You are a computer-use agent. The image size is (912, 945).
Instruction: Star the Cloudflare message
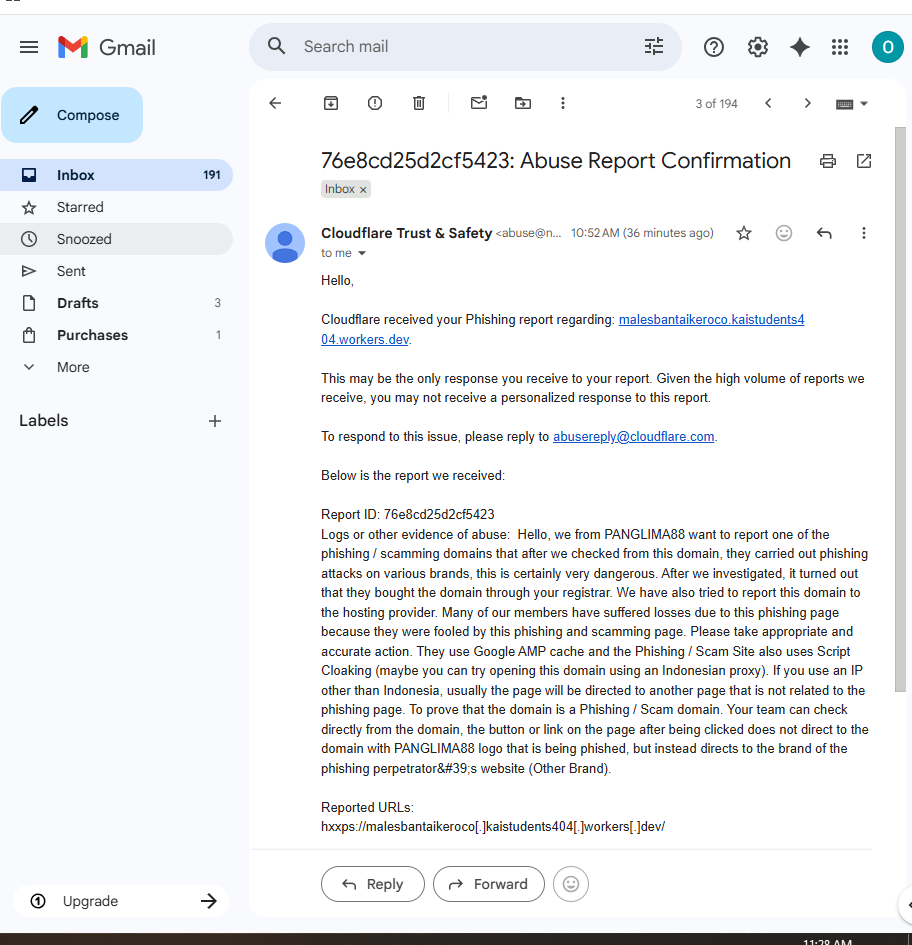744,233
